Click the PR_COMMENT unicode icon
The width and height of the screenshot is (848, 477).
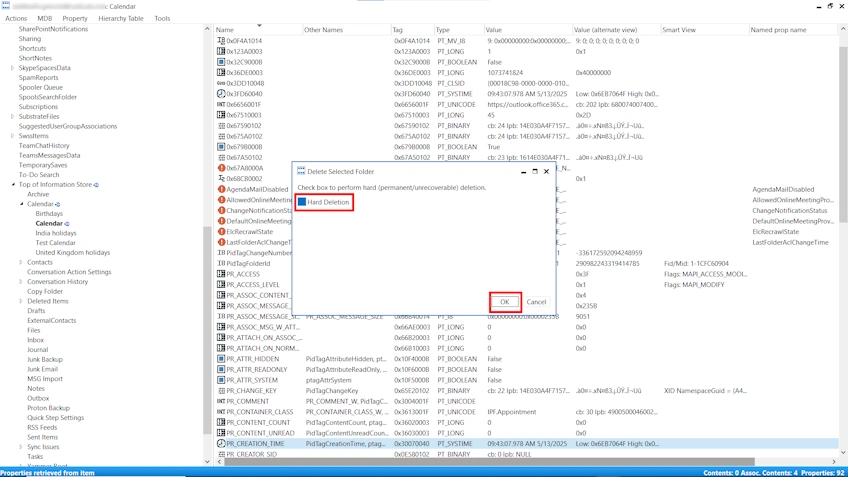[221, 401]
